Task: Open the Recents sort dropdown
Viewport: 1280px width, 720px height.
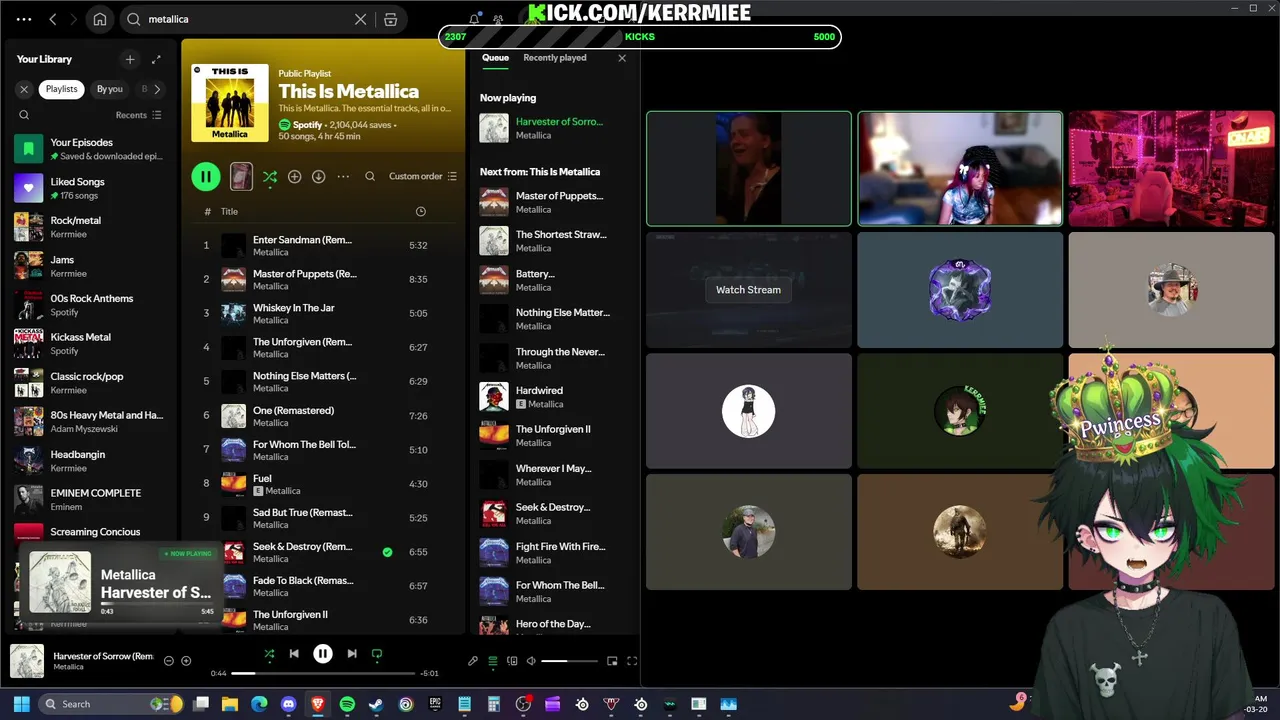Action: 138,115
